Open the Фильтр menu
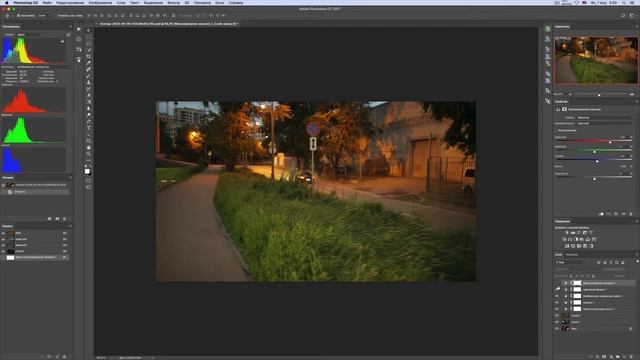The height and width of the screenshot is (360, 640). 173,2
